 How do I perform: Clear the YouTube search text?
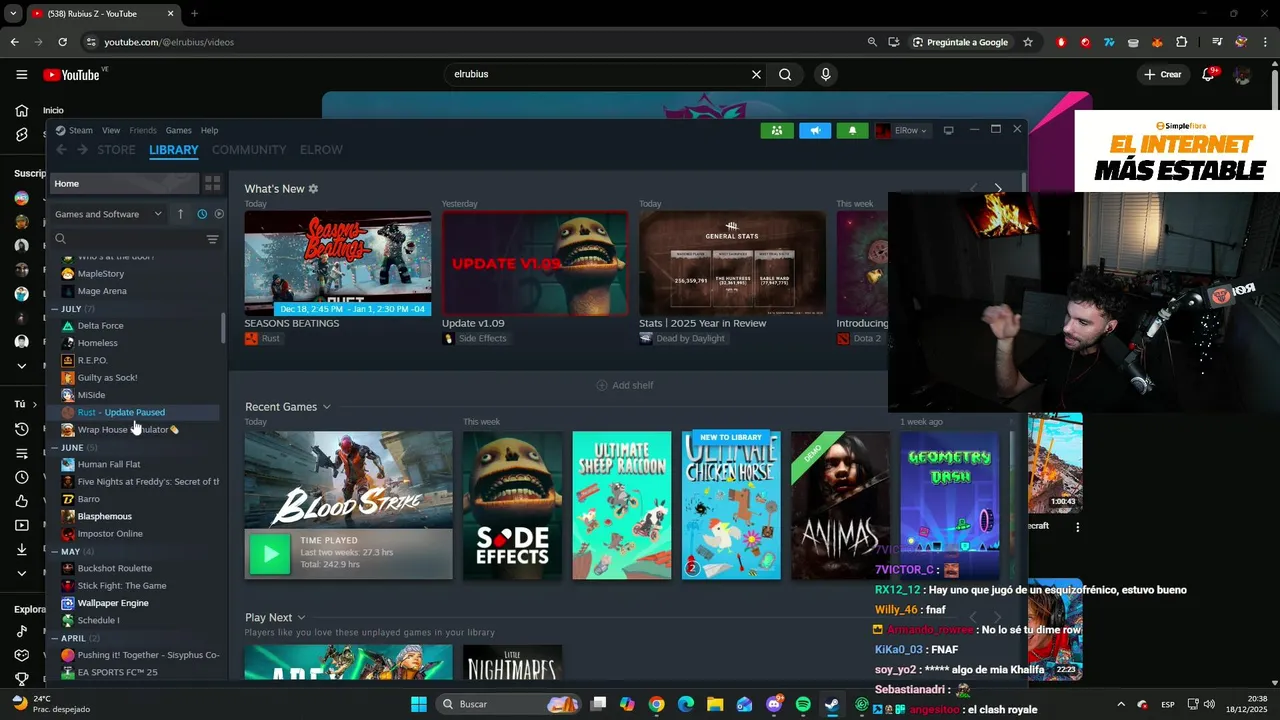(756, 74)
